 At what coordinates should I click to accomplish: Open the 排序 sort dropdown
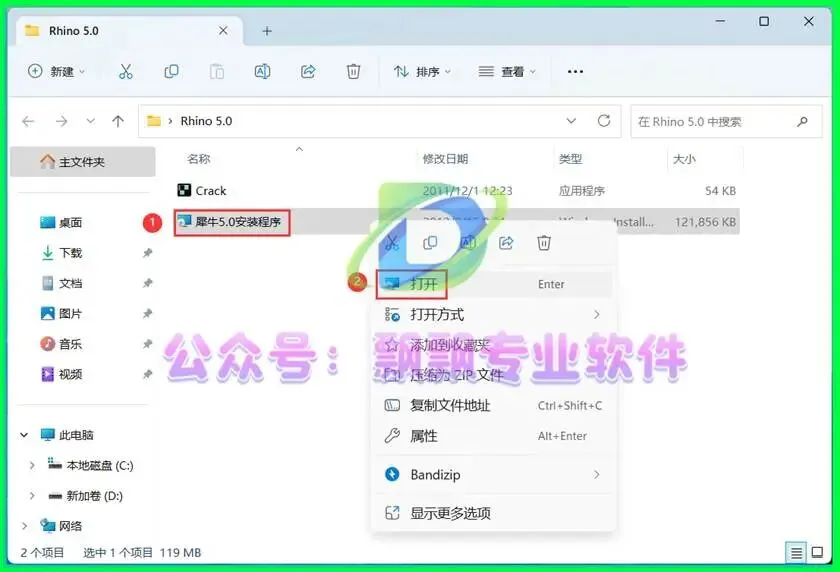[422, 71]
